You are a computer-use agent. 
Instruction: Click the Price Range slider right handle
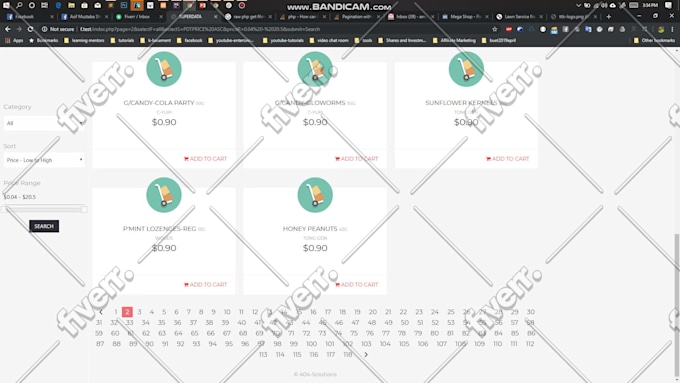84,209
